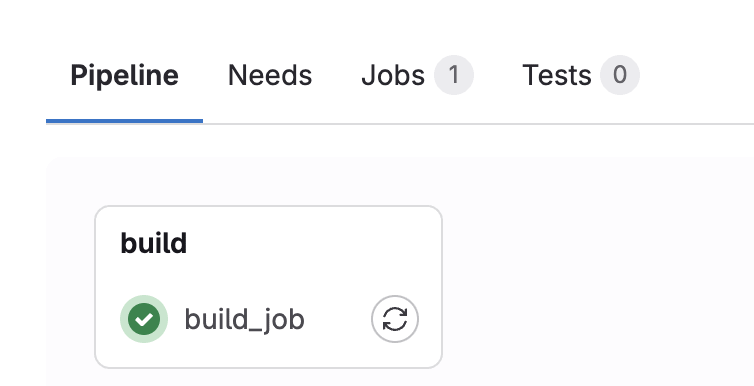754x386 pixels.
Task: View job details via the build_job text
Action: click(x=244, y=319)
